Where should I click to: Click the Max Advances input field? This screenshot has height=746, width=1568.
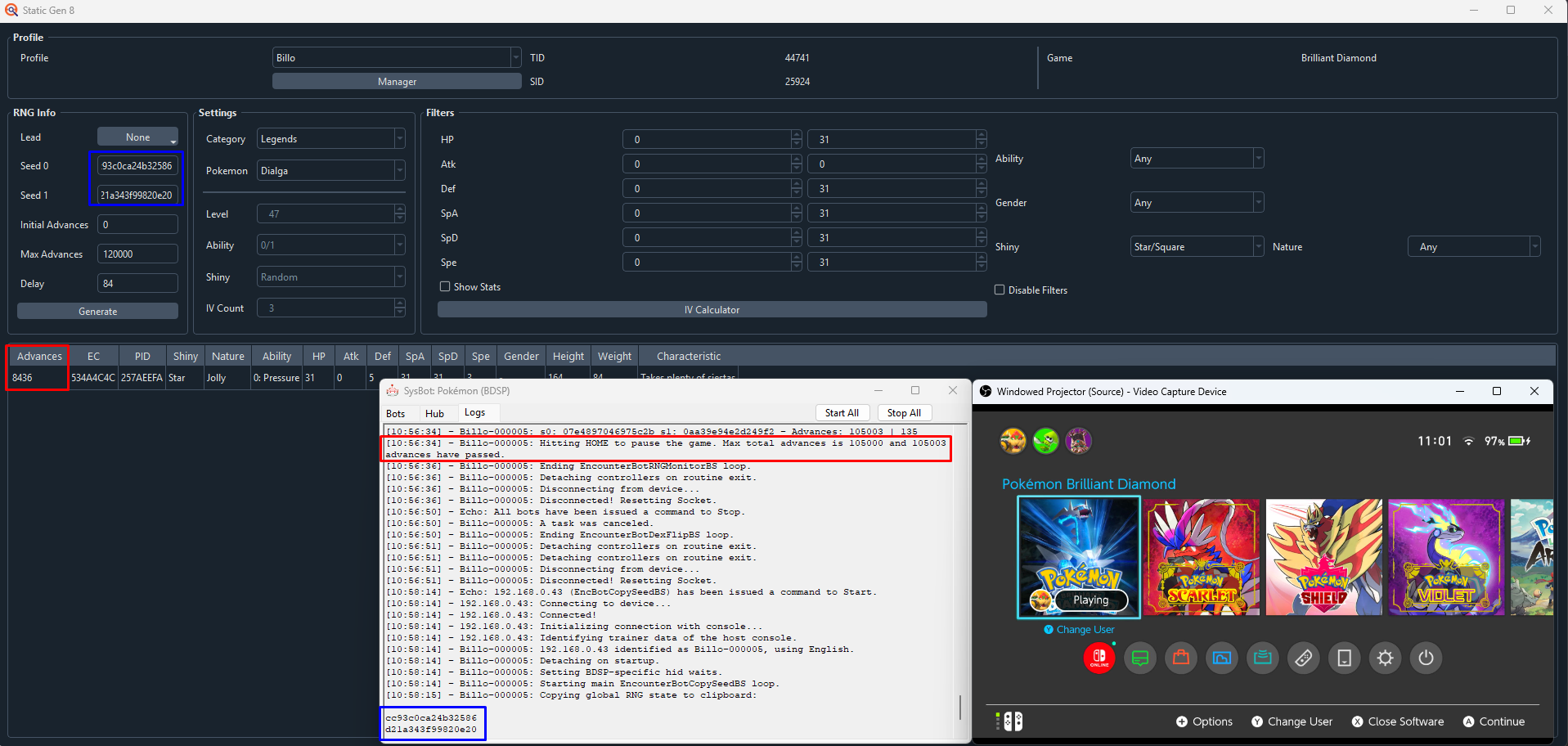point(137,254)
